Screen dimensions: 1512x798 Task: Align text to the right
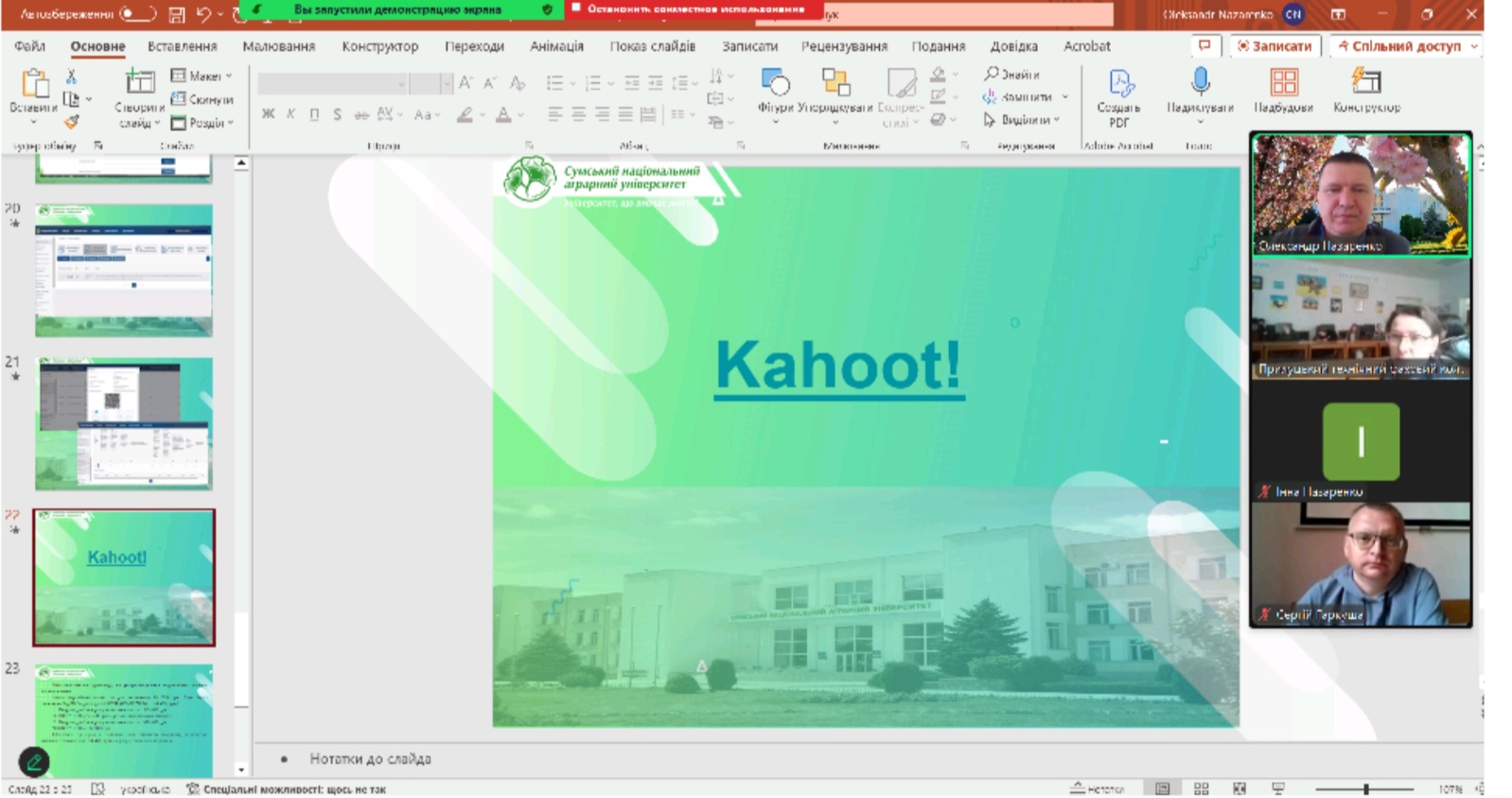[x=602, y=115]
